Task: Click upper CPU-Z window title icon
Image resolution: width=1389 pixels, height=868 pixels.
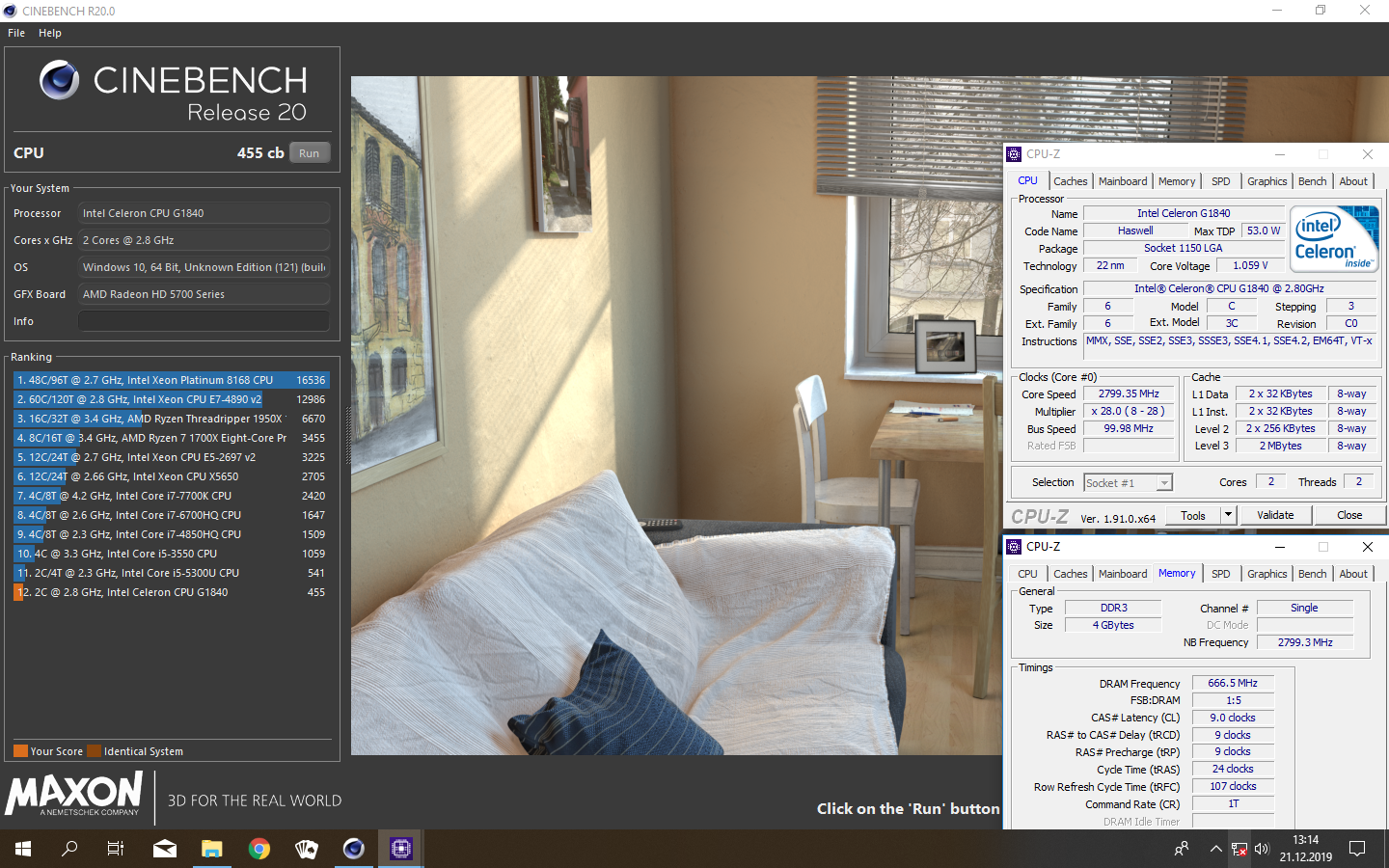Action: coord(1014,154)
